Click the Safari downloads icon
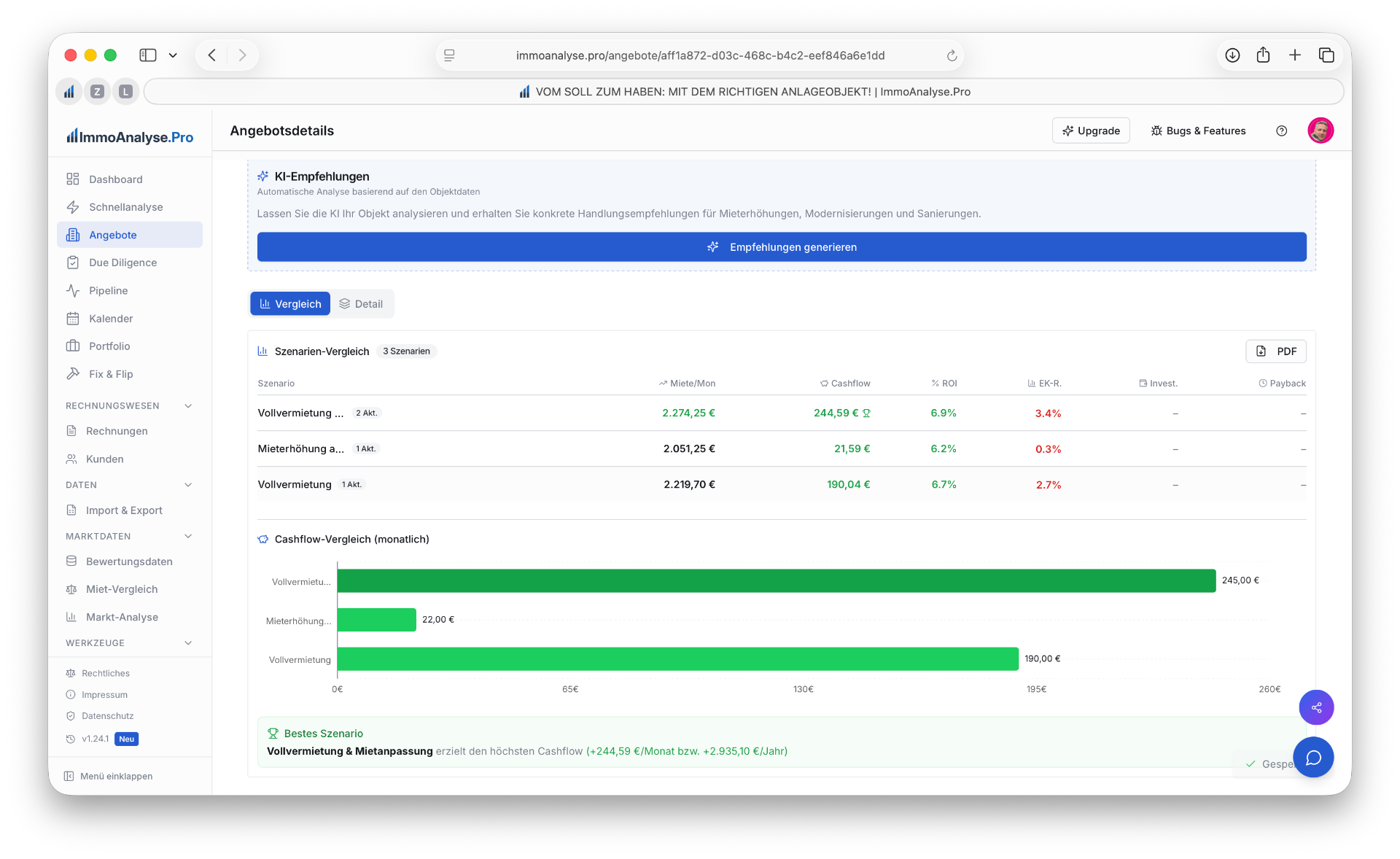 (1232, 55)
